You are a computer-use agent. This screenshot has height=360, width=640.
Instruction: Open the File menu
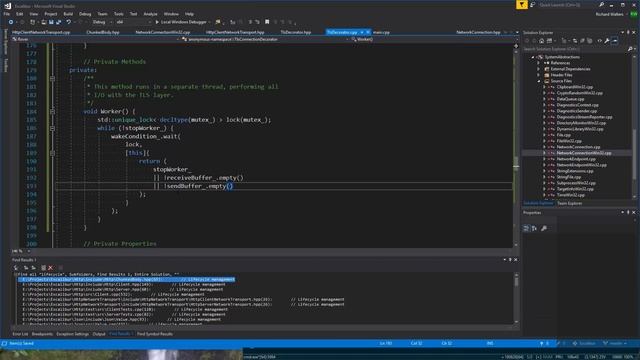tap(7, 14)
